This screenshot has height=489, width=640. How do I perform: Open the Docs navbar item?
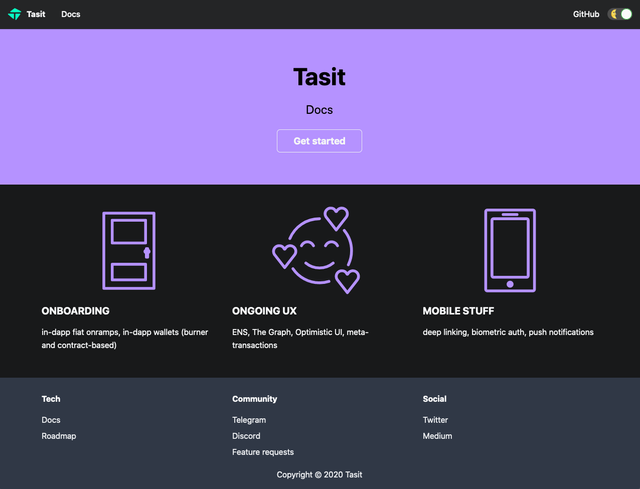[71, 15]
